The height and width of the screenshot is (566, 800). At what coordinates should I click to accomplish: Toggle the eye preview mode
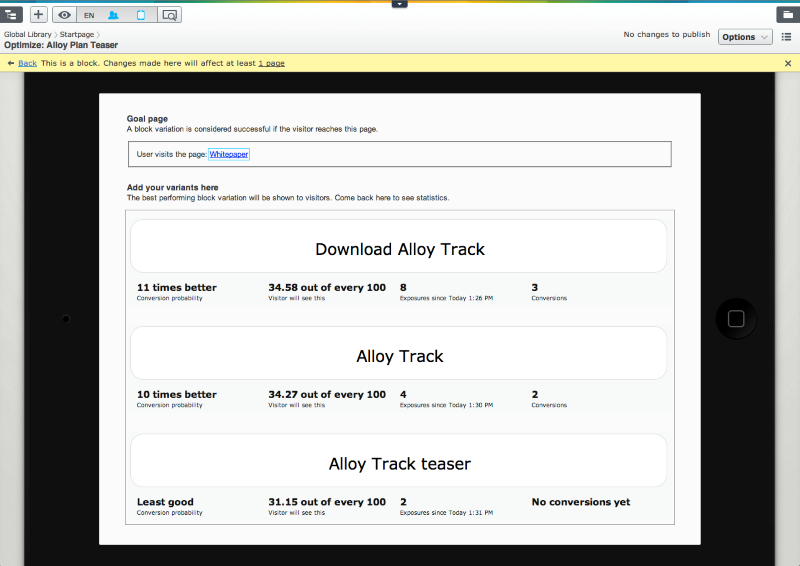pyautogui.click(x=65, y=15)
